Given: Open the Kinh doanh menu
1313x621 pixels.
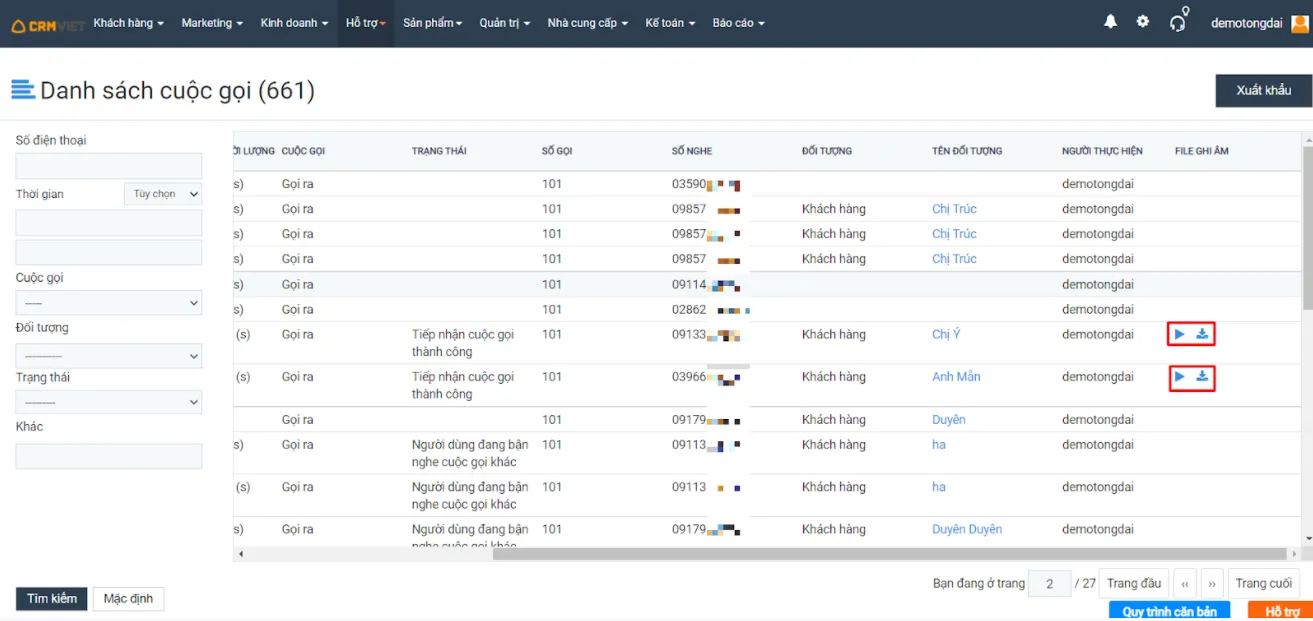Looking at the screenshot, I should point(294,23).
